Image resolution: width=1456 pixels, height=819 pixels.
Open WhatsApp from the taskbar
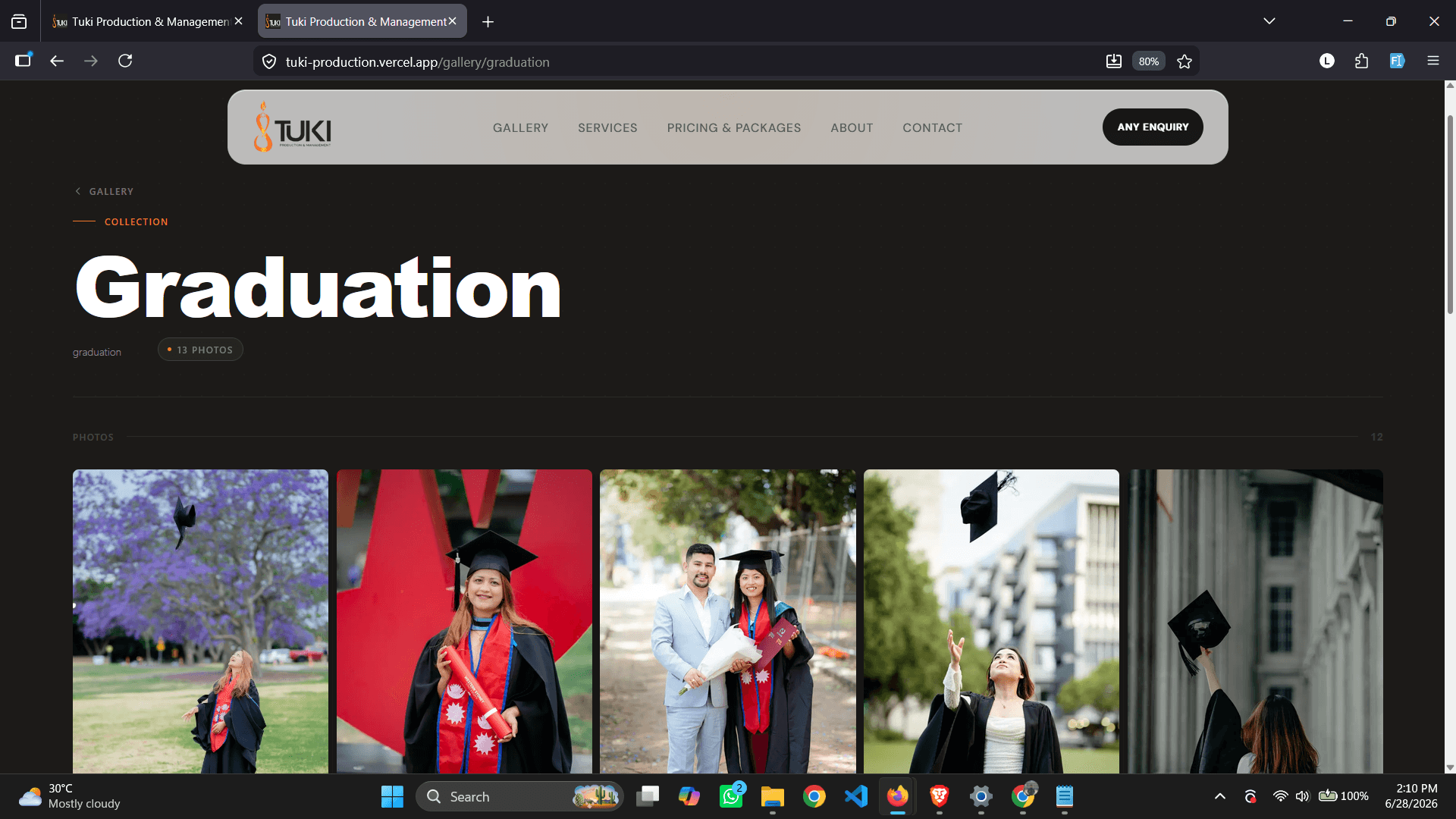click(x=731, y=796)
